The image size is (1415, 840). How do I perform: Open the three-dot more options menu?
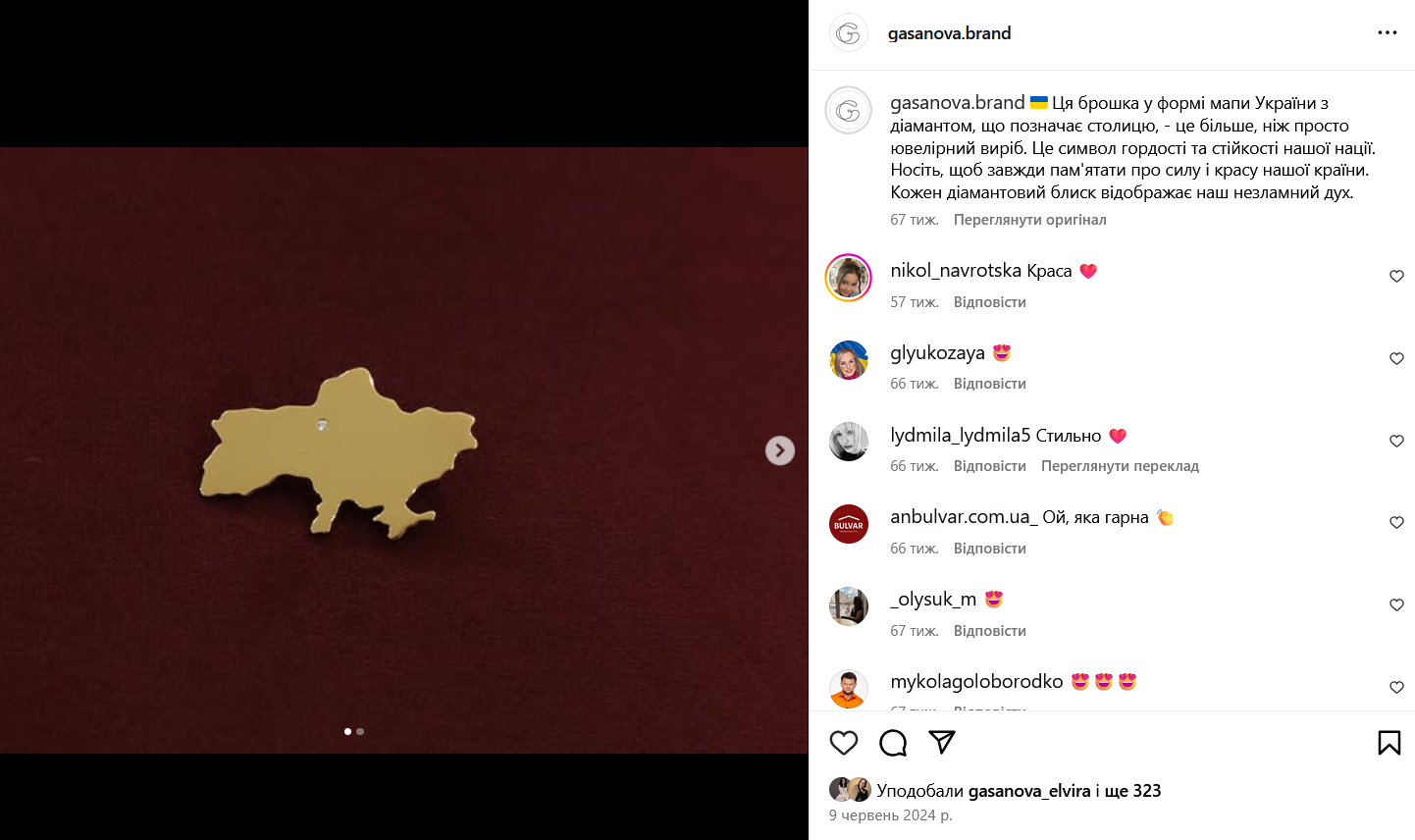1388,33
